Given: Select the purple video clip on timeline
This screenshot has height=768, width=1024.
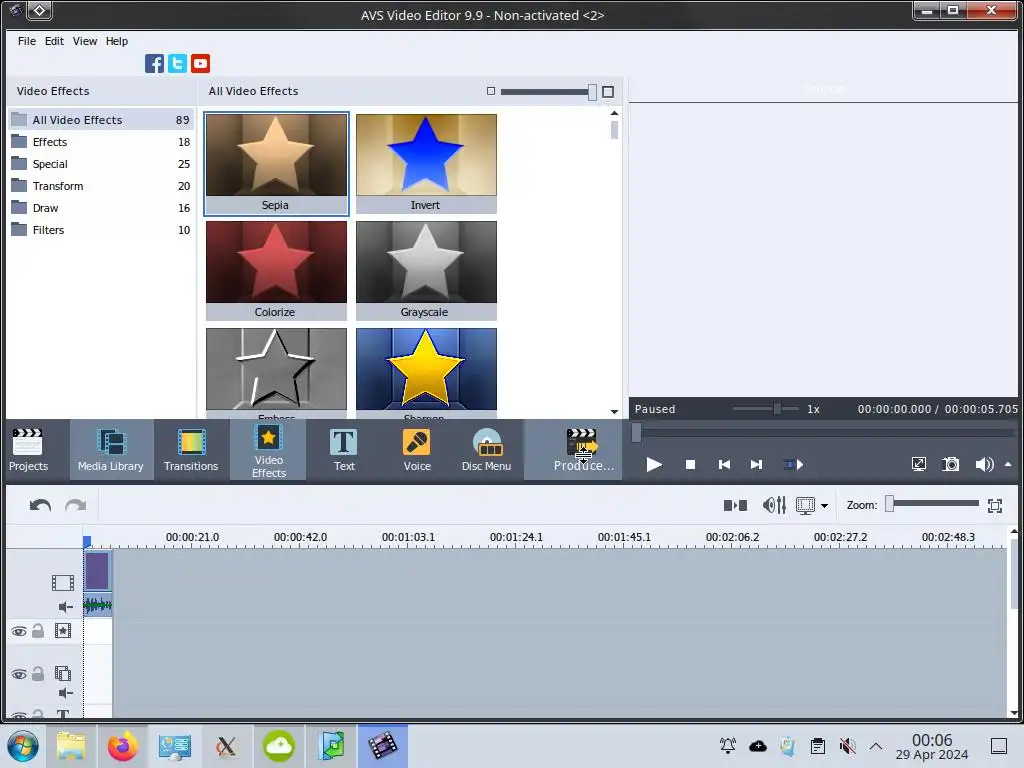Looking at the screenshot, I should click(97, 571).
